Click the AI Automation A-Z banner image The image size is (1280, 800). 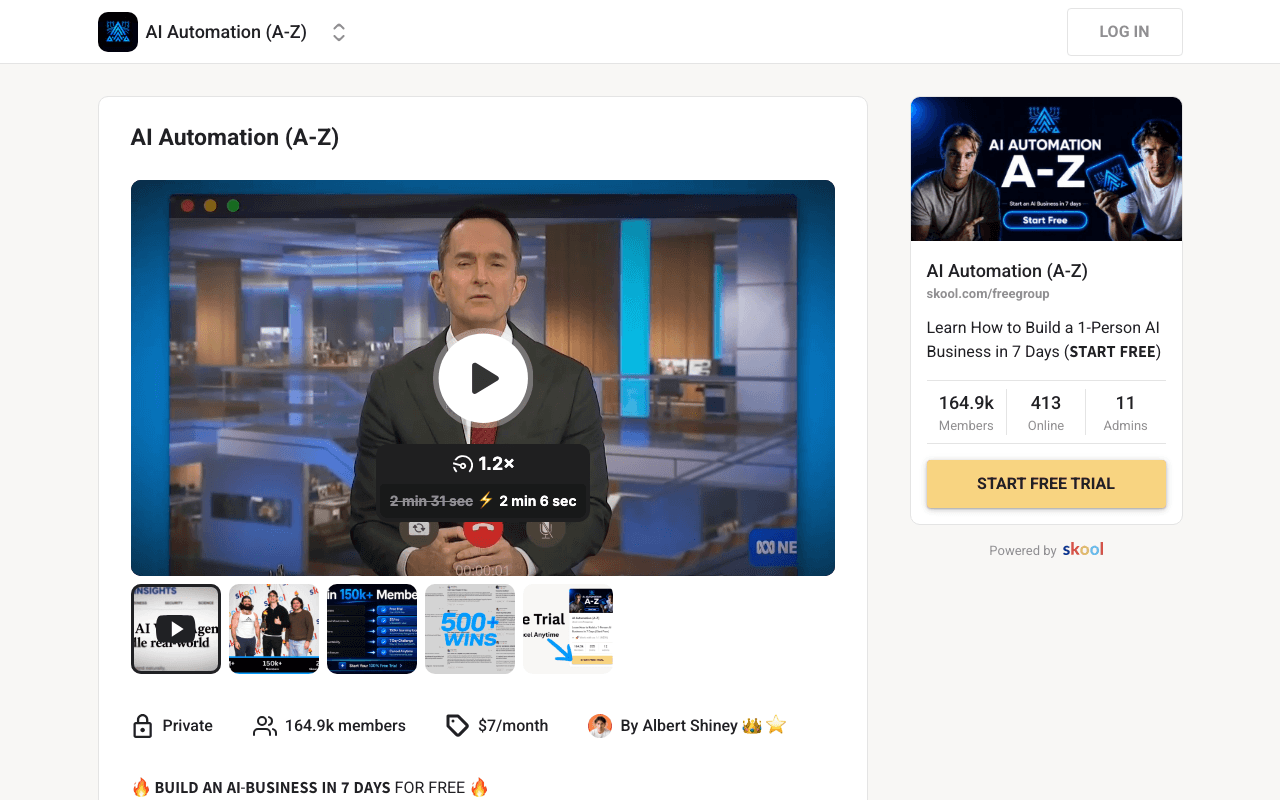[x=1046, y=169]
